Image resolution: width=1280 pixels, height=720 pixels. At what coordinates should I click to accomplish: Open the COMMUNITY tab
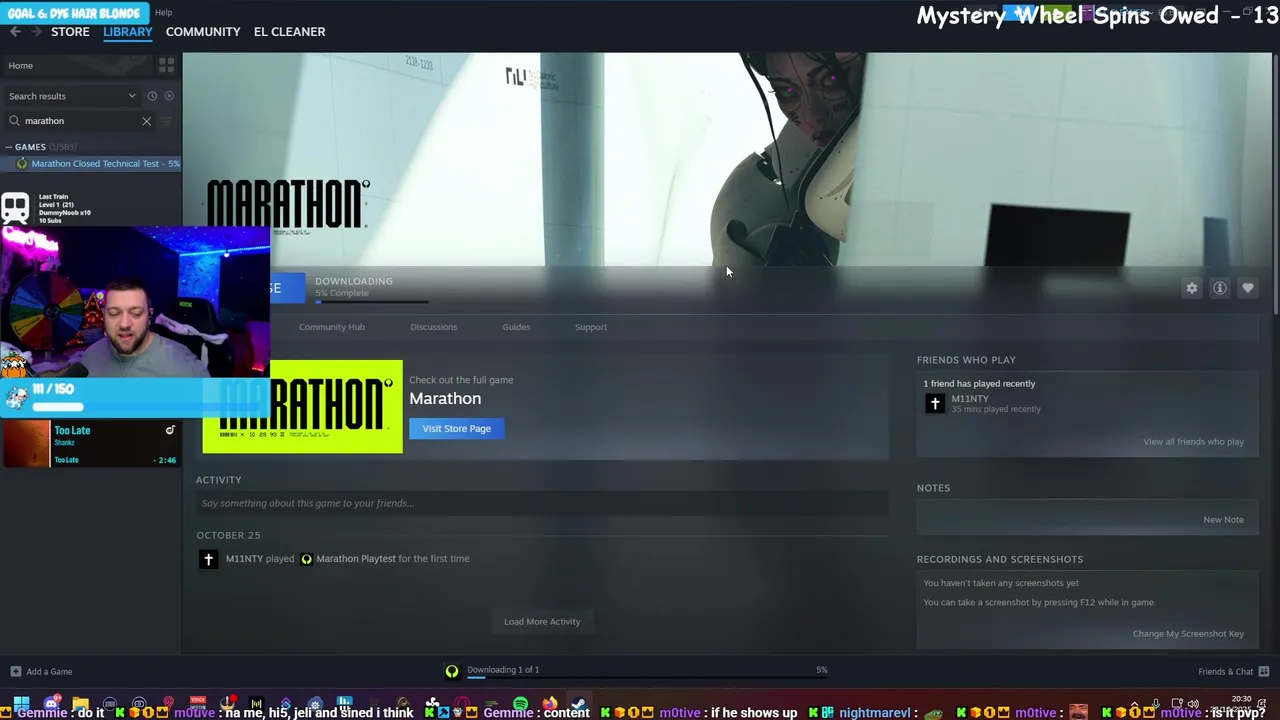click(x=203, y=32)
